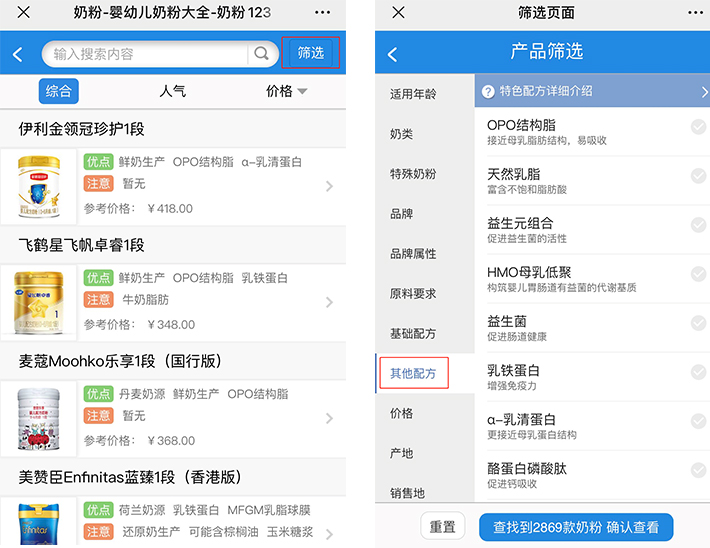Select the 其他配方 filter category
The width and height of the screenshot is (710, 548).
pos(413,373)
